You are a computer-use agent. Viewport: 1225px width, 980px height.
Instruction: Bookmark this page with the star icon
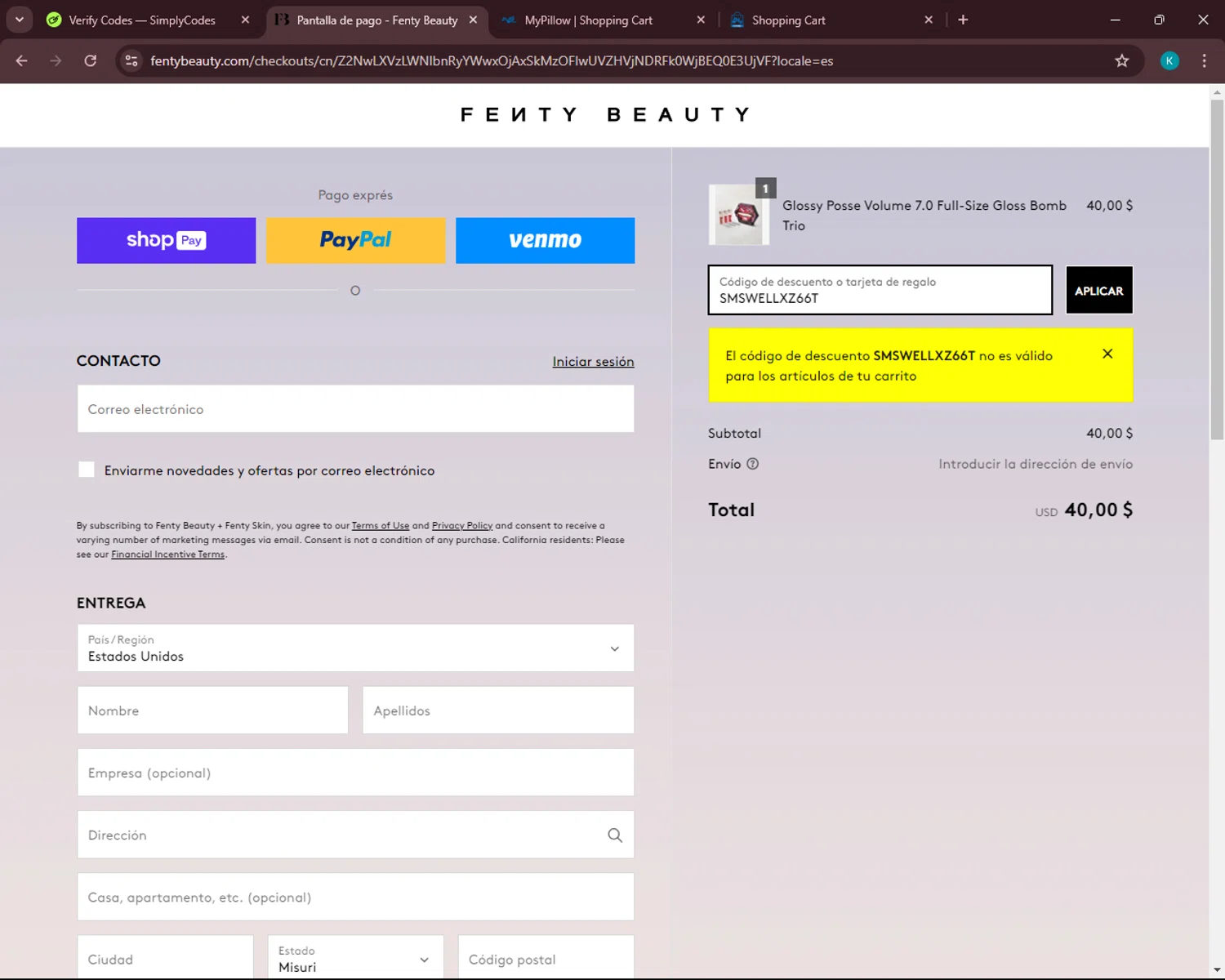pyautogui.click(x=1122, y=60)
